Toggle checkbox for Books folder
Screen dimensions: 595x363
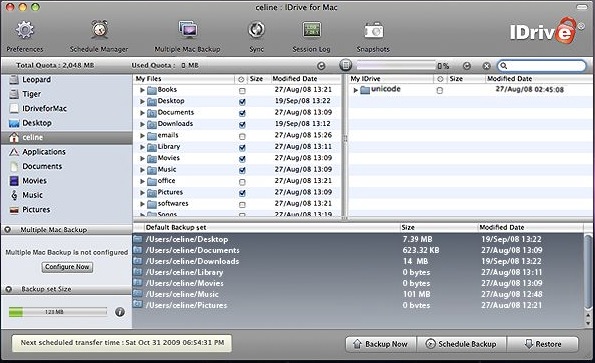[x=242, y=91]
